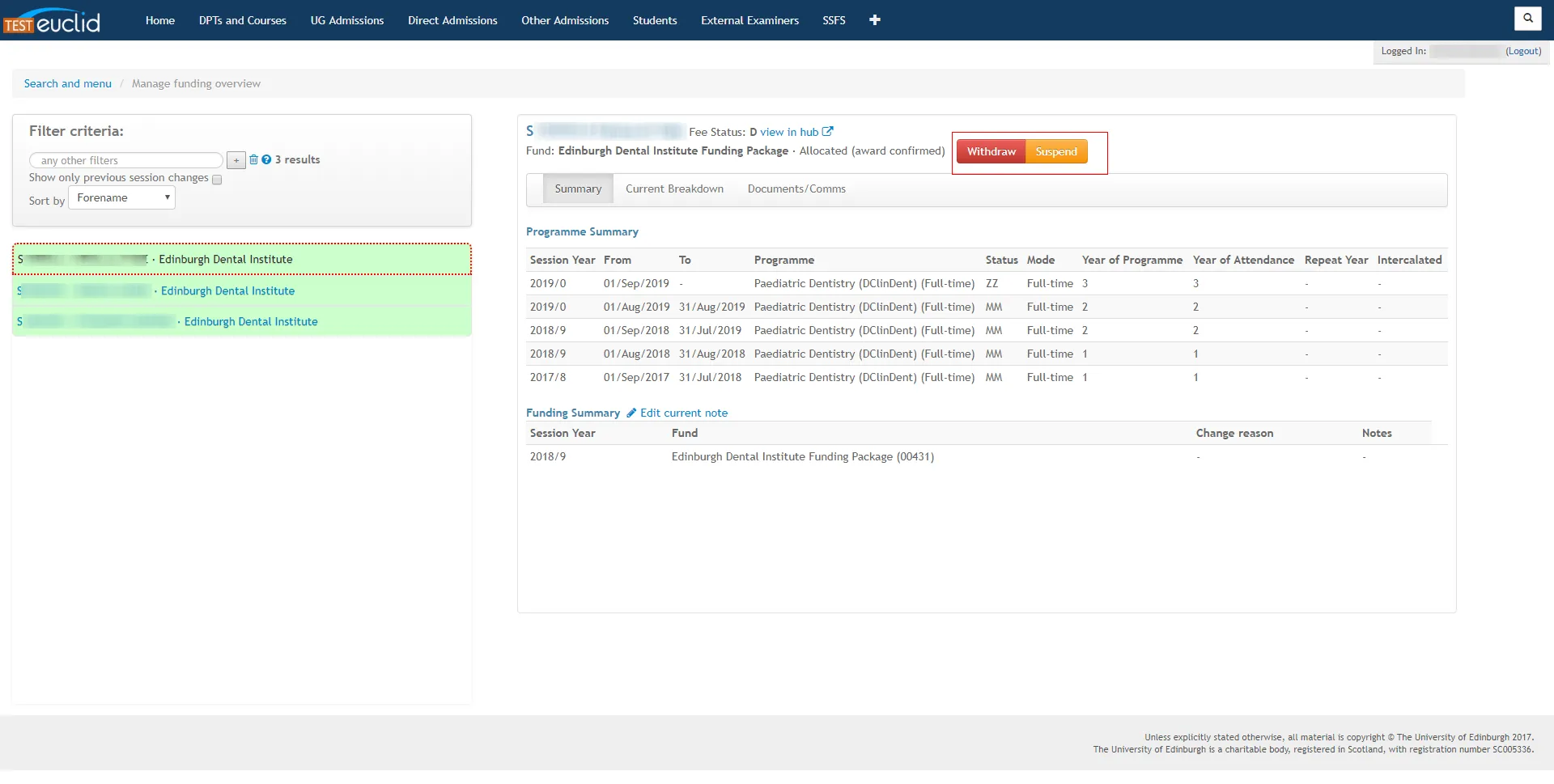Switch to the Current Breakdown tab
This screenshot has height=784, width=1554.
click(x=674, y=189)
